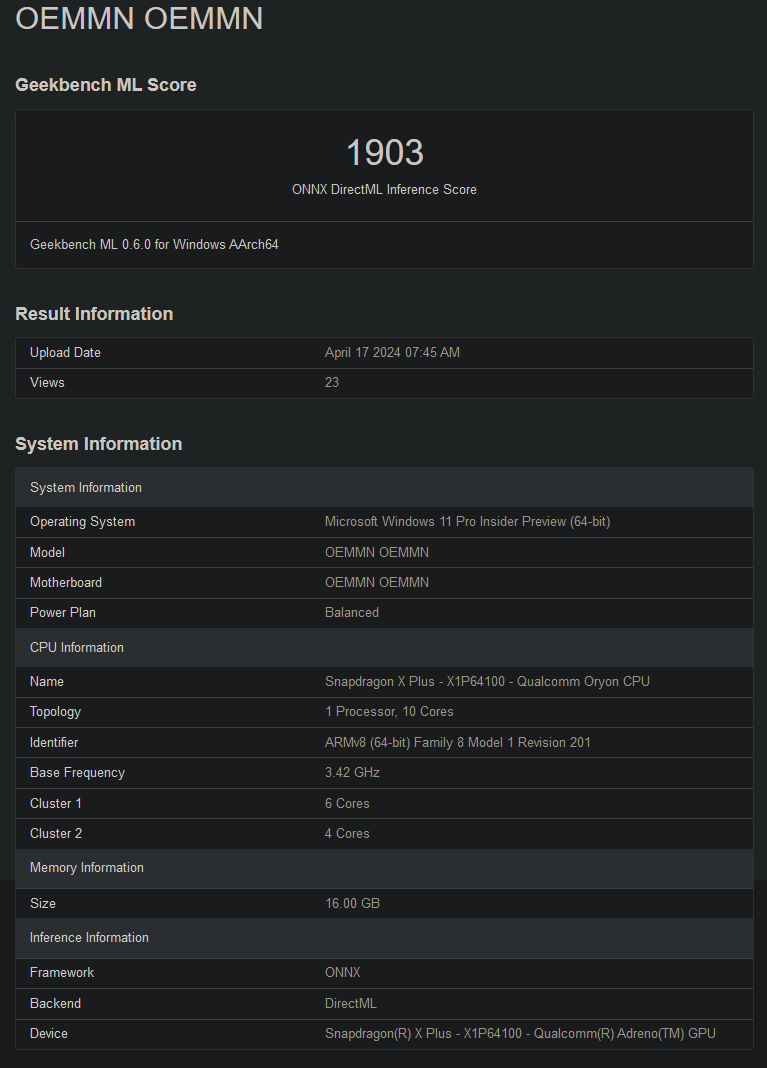Click the 1903 score value
The image size is (767, 1068).
(385, 152)
